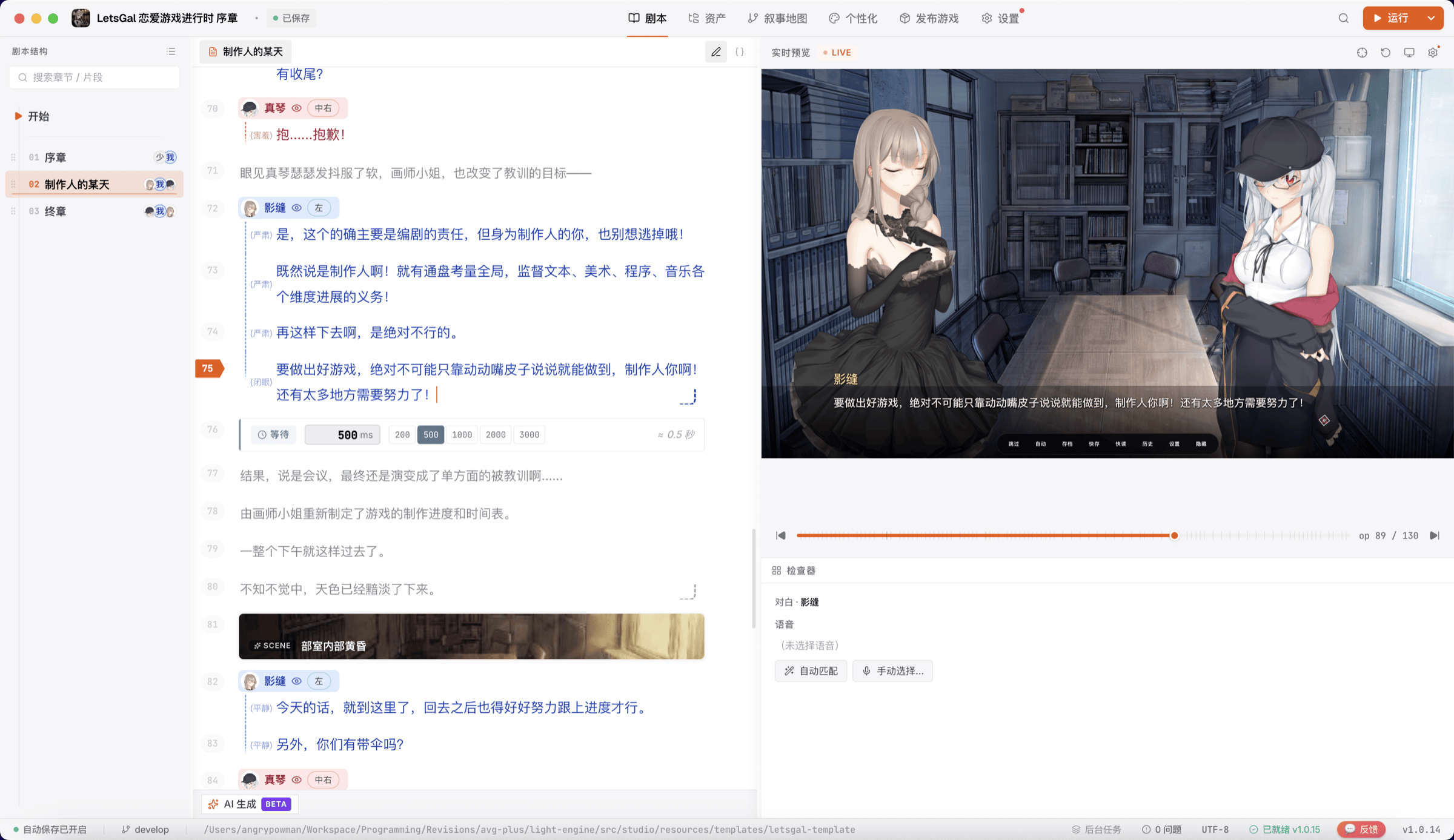1454x840 pixels.
Task: Change 影缝 position 左 on line 72
Action: 319,208
